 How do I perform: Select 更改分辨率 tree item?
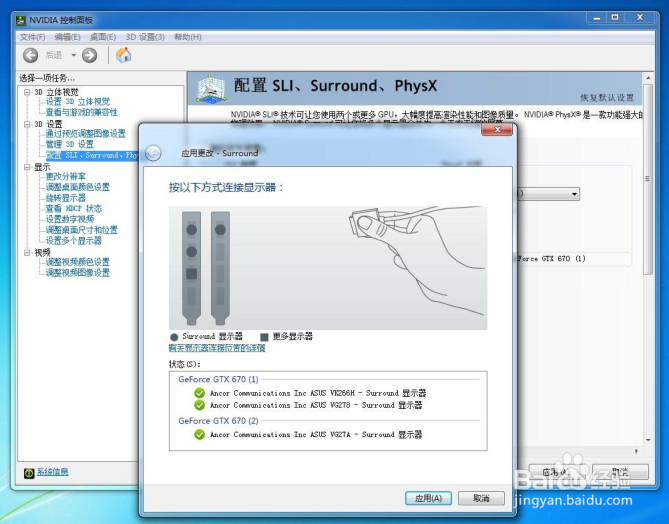[x=66, y=176]
